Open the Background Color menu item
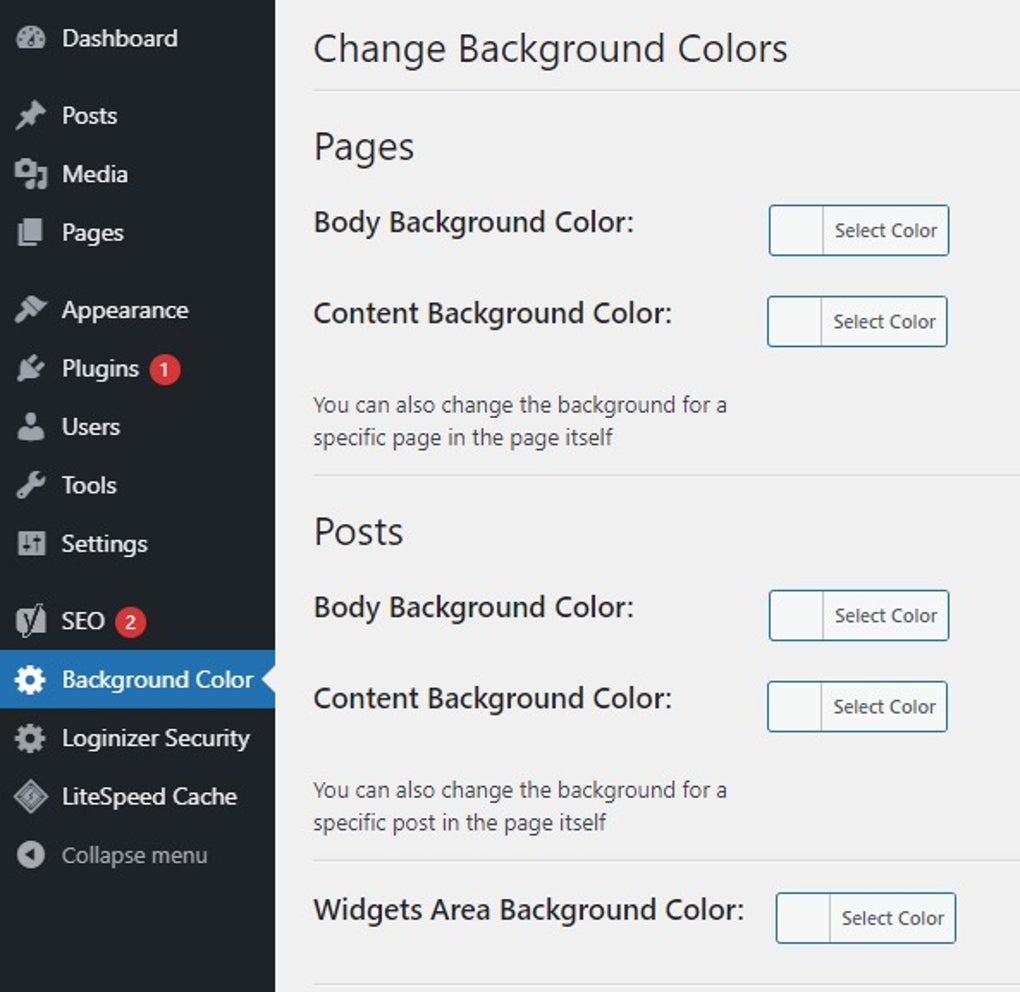This screenshot has height=992, width=1020. pos(157,680)
